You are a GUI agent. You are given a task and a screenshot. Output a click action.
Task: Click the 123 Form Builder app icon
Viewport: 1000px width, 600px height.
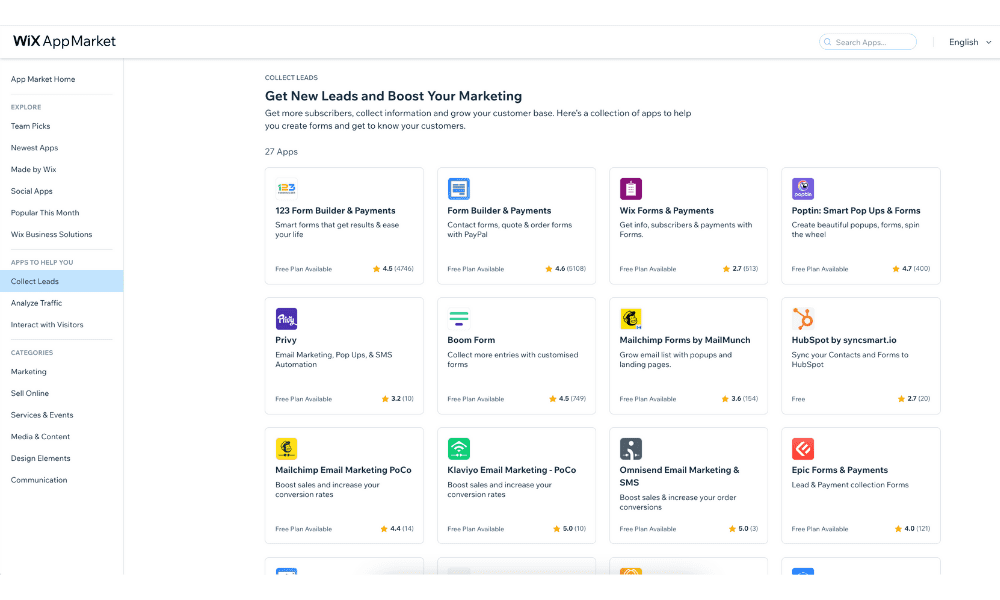point(286,189)
